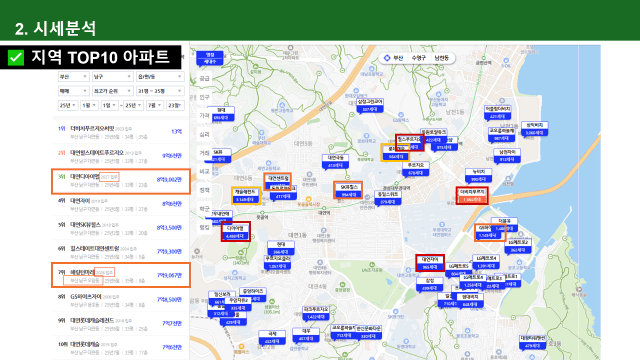Click the green checkmark icon beside the title
Screen dimensions: 640x360
pyautogui.click(x=16, y=58)
